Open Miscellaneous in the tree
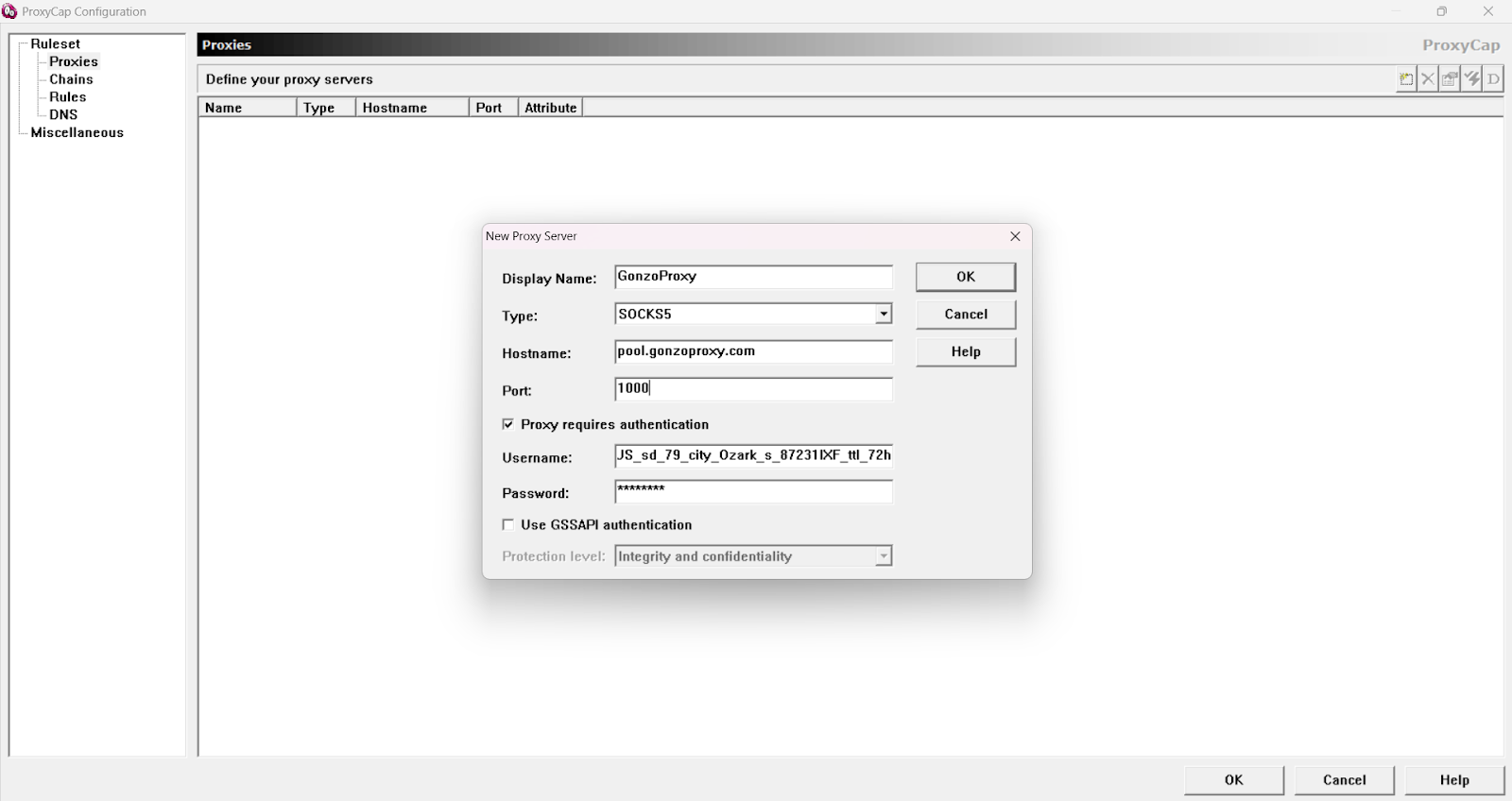 point(77,132)
